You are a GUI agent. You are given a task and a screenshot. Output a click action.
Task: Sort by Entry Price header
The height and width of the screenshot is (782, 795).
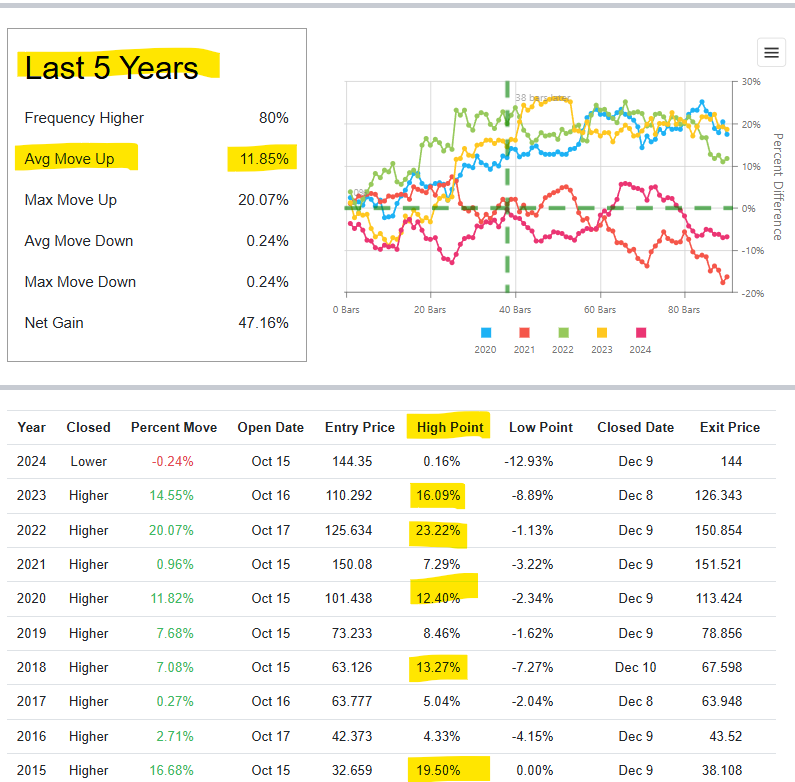[x=360, y=427]
